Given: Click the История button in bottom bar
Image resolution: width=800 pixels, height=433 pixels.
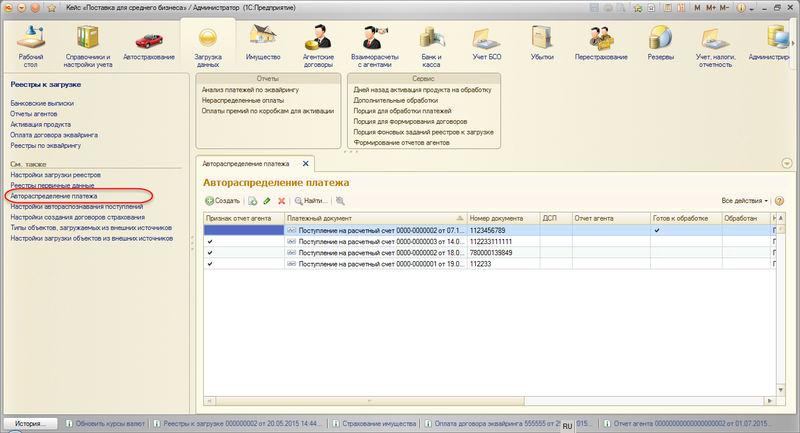Looking at the screenshot, I should click(x=30, y=423).
